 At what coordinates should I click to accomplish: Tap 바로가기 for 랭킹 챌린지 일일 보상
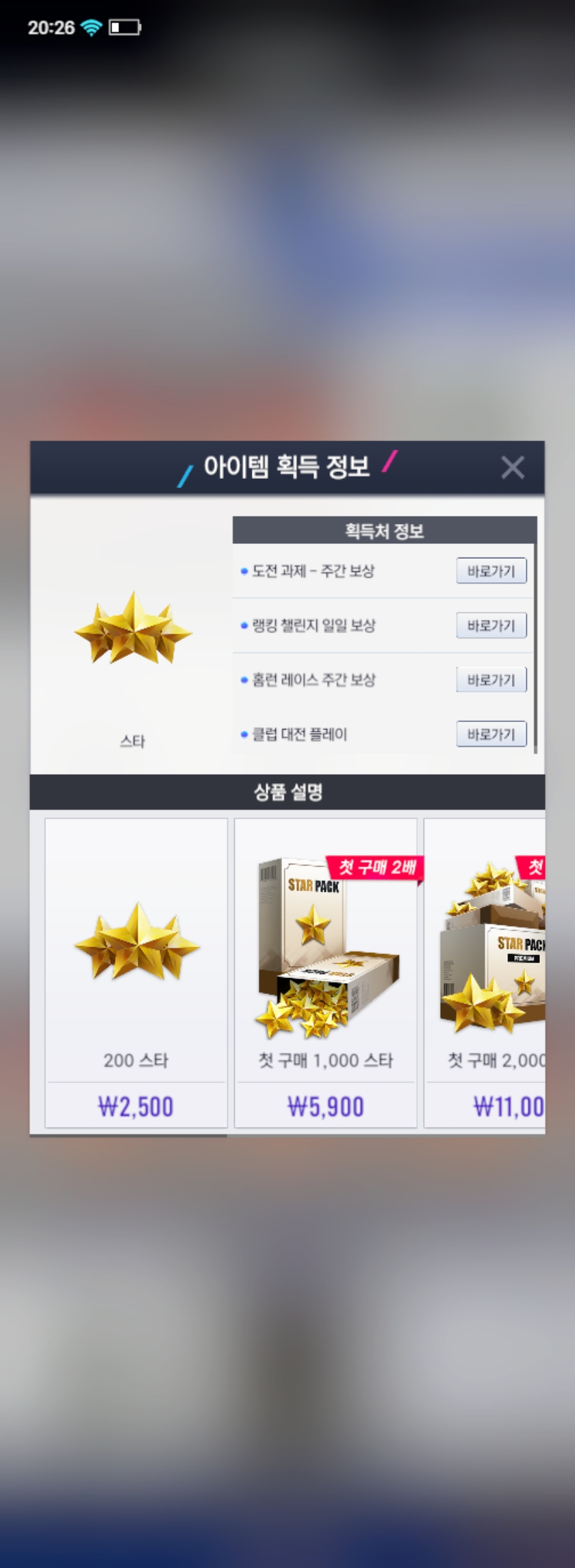tap(491, 625)
